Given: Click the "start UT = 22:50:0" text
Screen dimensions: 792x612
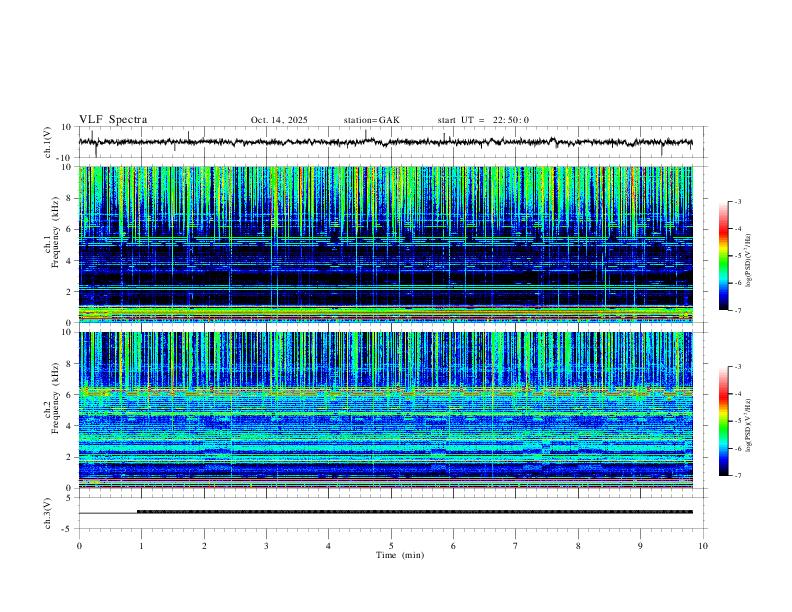Looking at the screenshot, I should tap(483, 120).
